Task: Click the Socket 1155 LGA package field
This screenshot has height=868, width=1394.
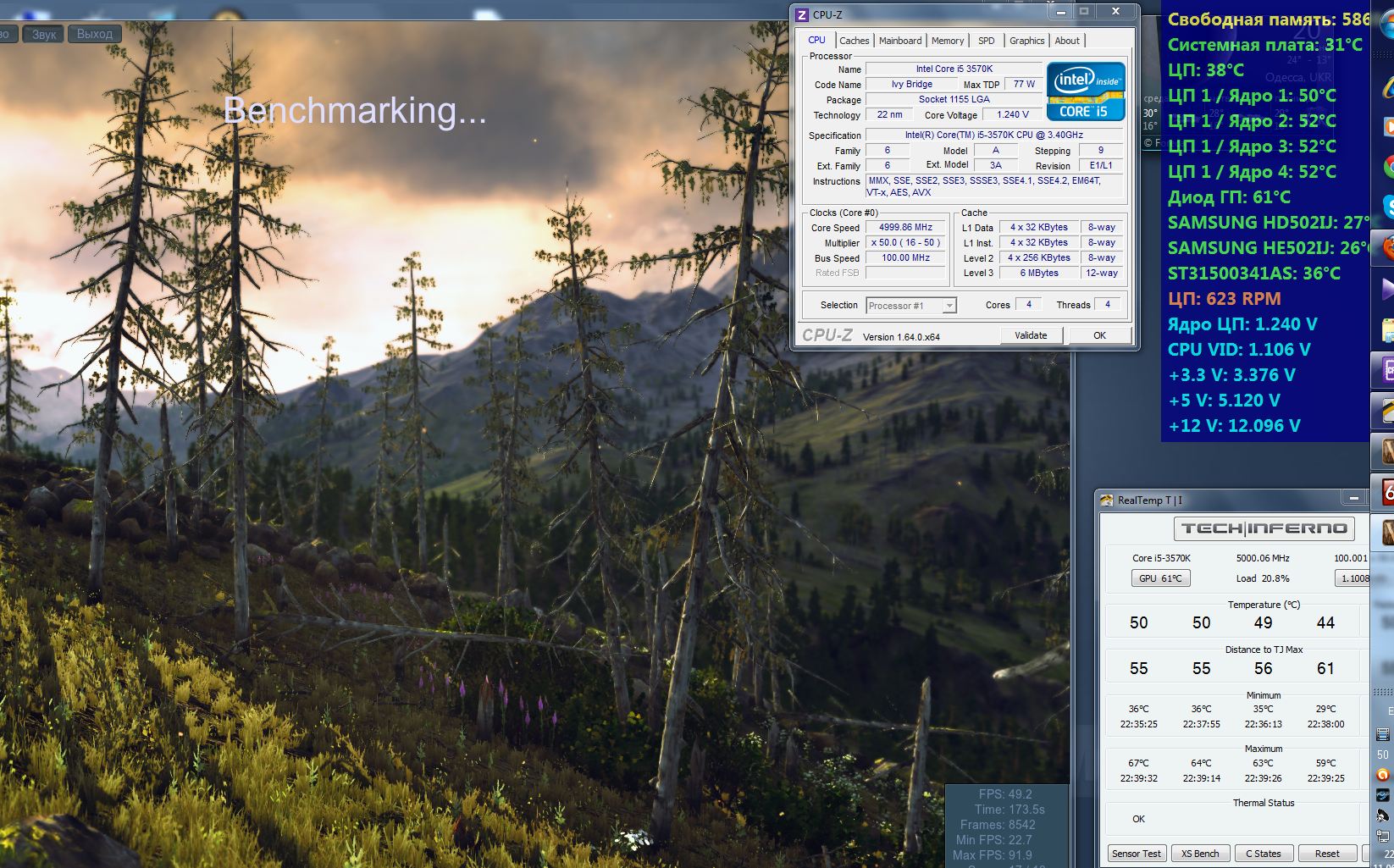Action: pos(954,99)
